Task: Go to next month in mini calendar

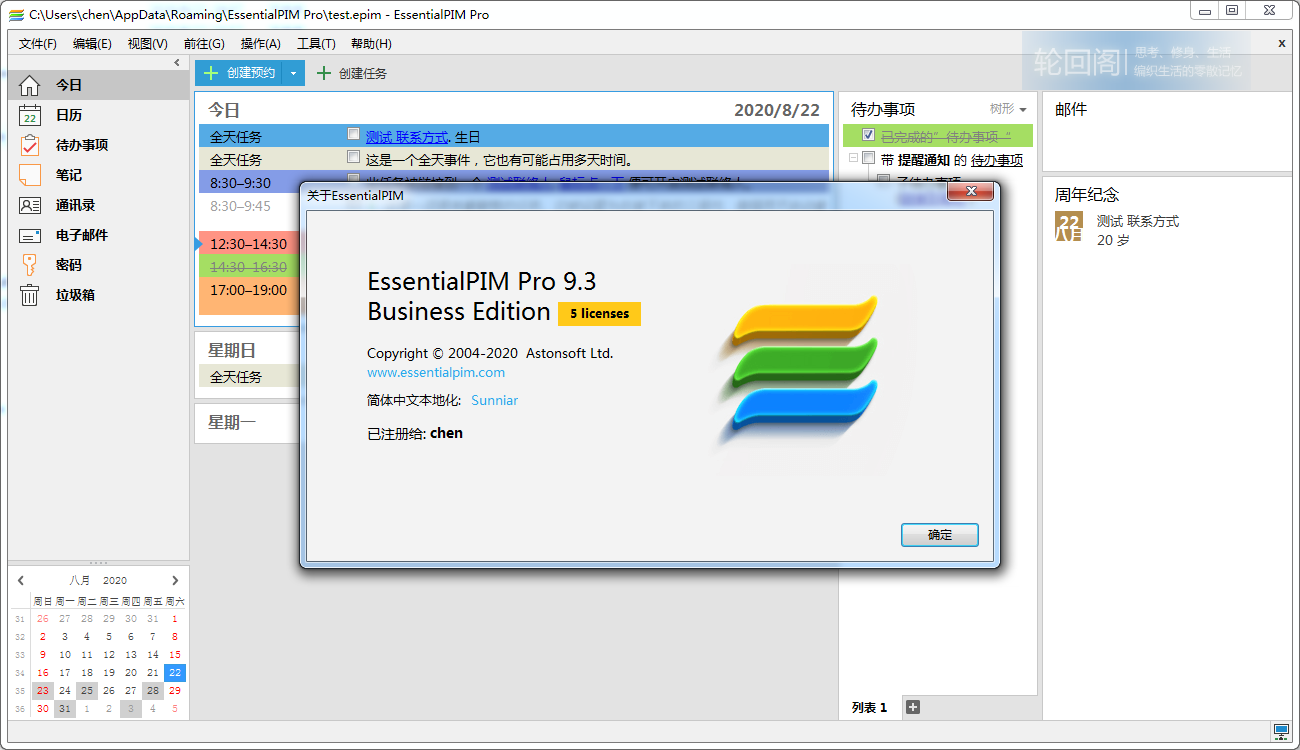Action: click(175, 580)
